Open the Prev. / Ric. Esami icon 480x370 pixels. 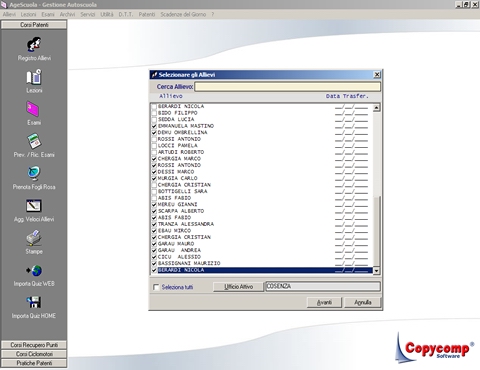tap(34, 141)
